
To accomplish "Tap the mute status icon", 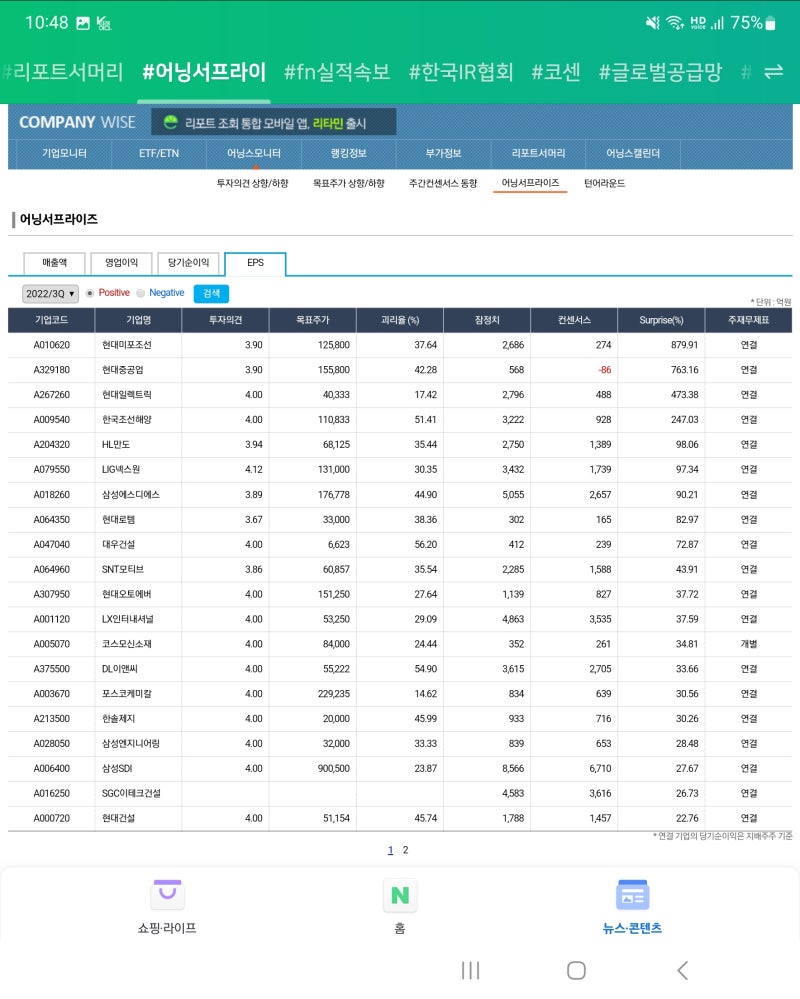I will click(653, 23).
